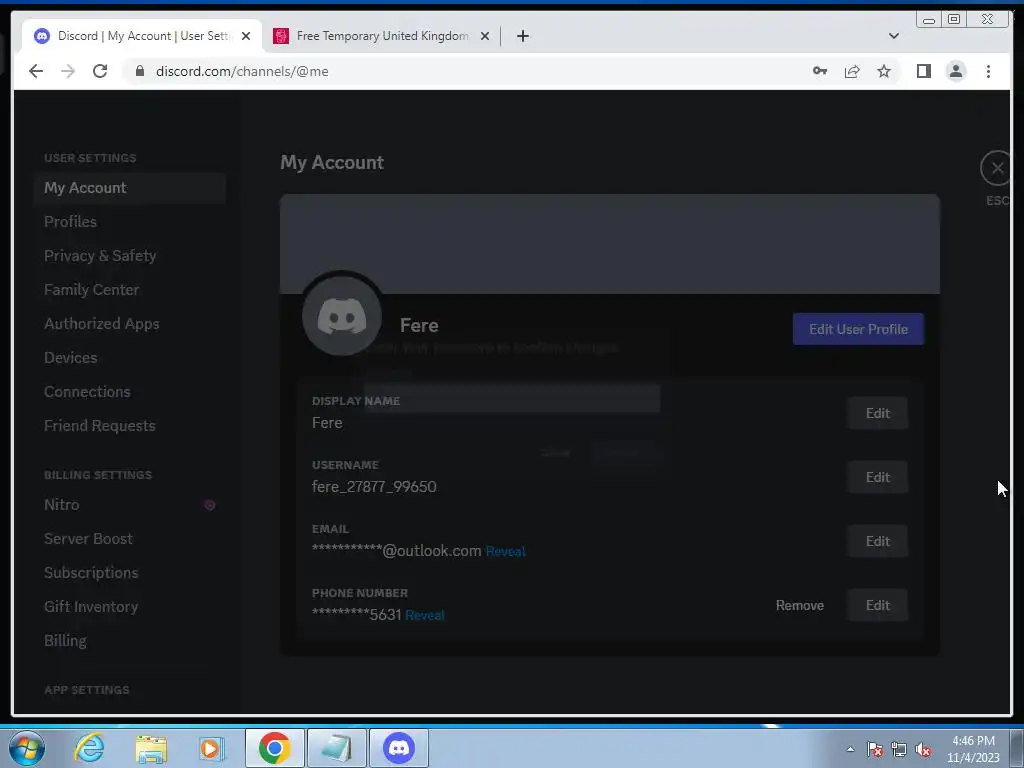Edit the username
Image resolution: width=1024 pixels, height=768 pixels.
point(877,477)
